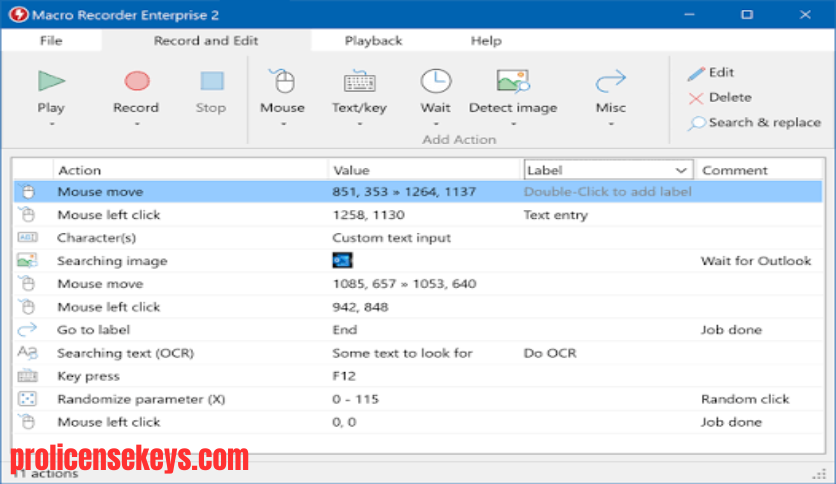Select the 'Searching text (OCR)' action
The width and height of the screenshot is (836, 484).
coord(125,353)
